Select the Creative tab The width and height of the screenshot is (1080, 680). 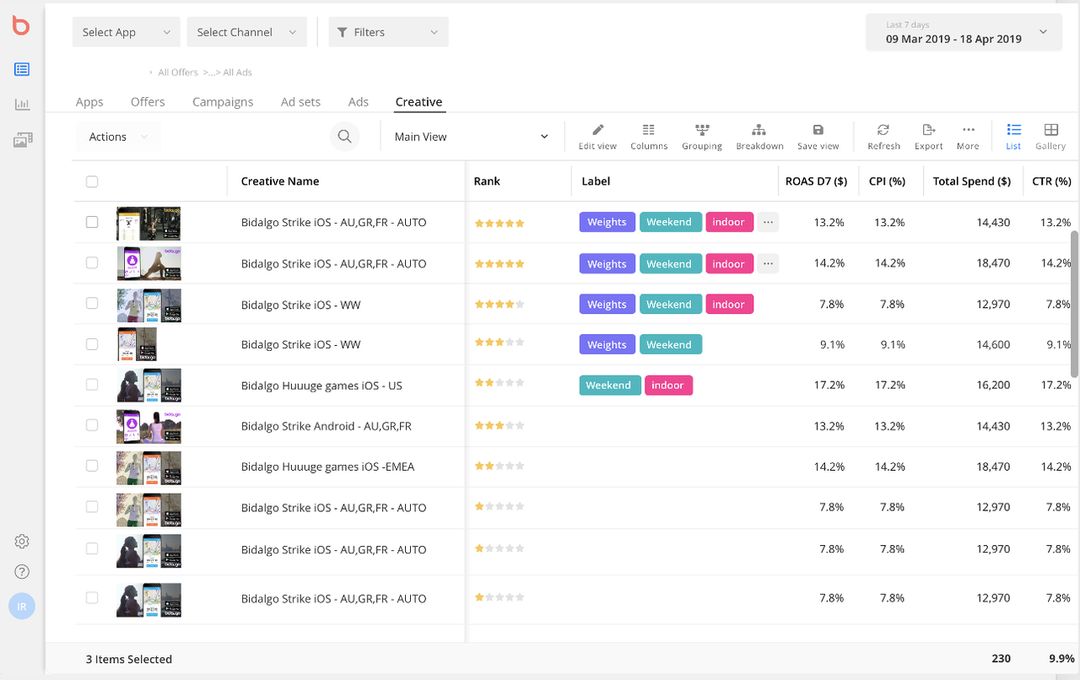coord(419,102)
